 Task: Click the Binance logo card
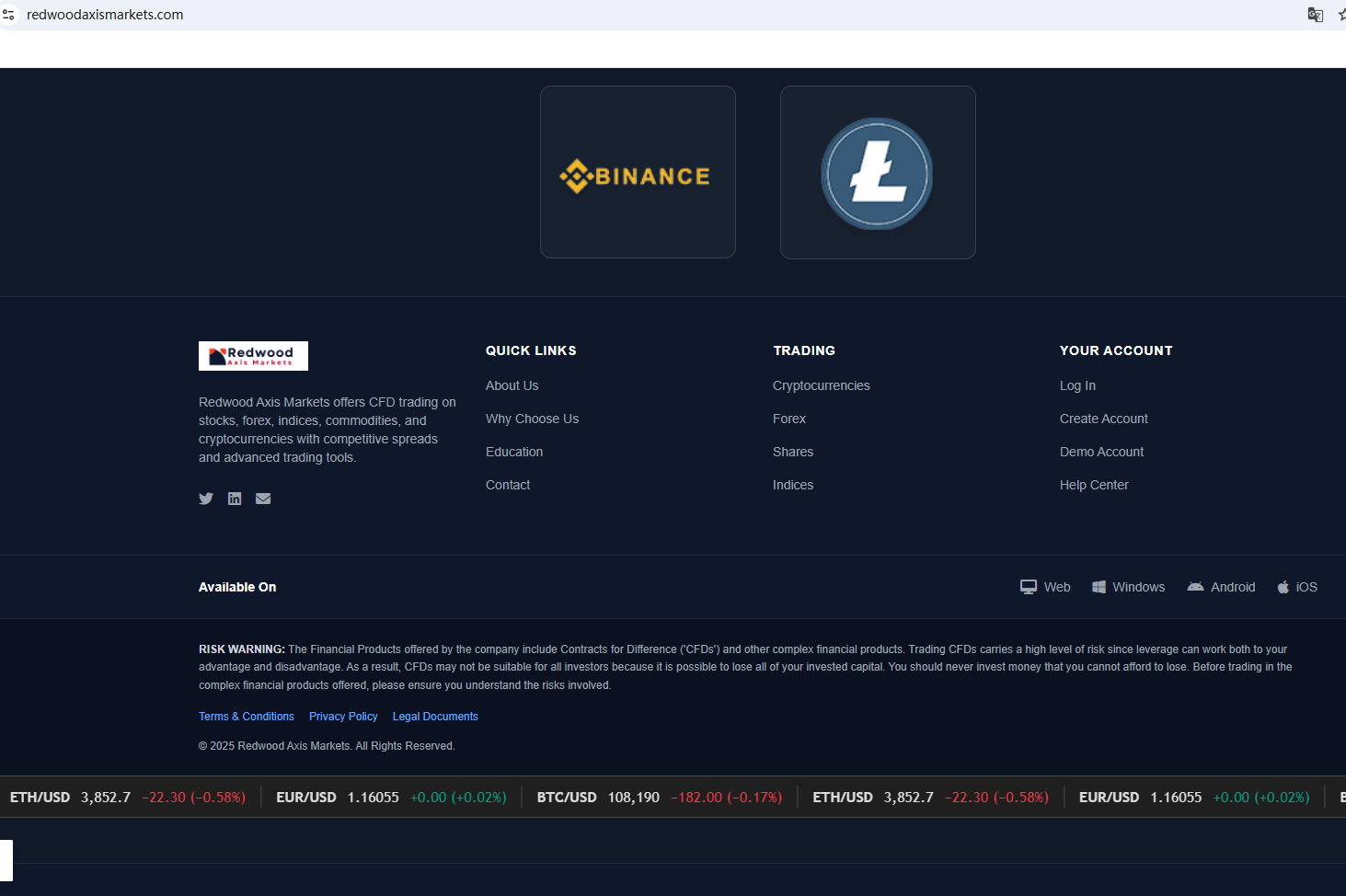tap(638, 172)
